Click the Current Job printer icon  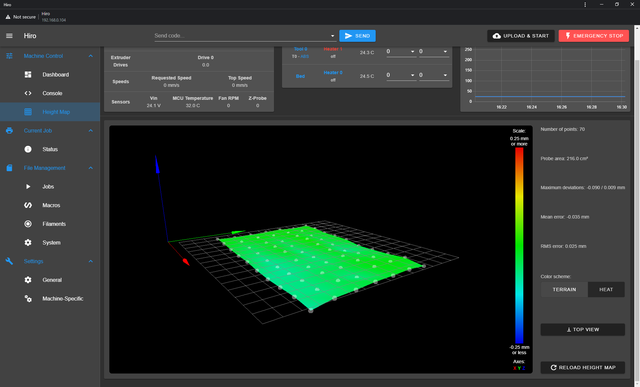9,131
